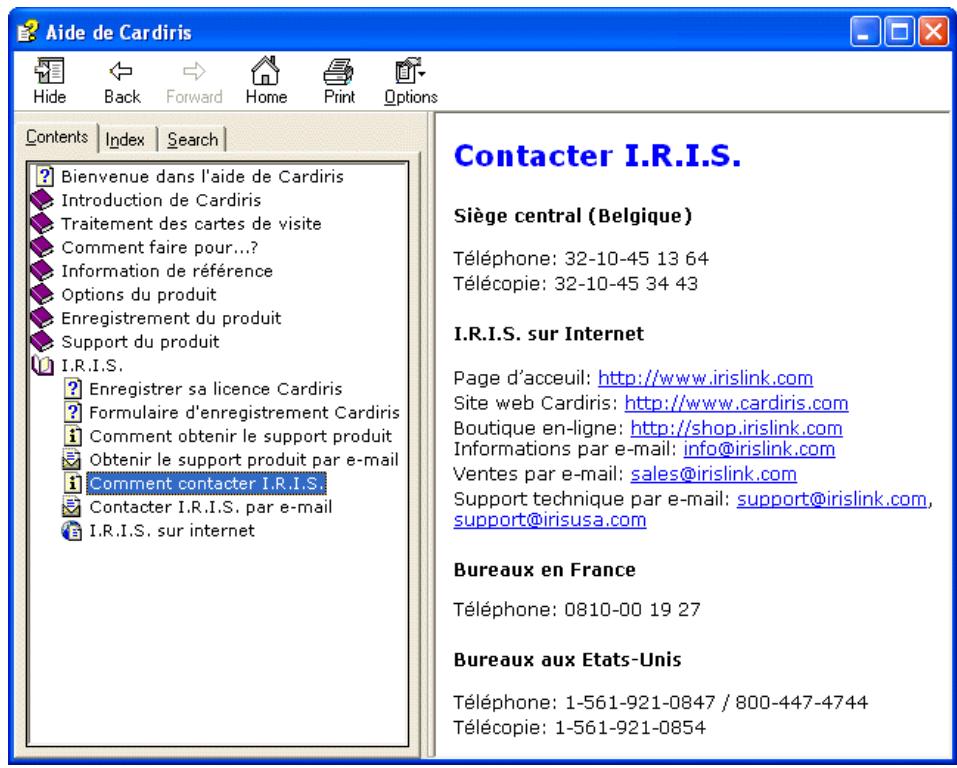
Task: Select 'Comment faire pour...?' entry
Action: pos(159,247)
